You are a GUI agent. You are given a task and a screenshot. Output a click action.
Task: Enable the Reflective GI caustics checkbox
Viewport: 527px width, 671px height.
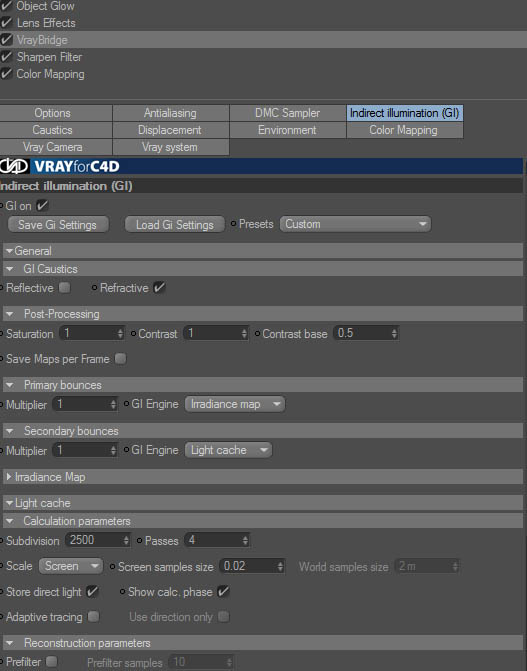click(65, 288)
